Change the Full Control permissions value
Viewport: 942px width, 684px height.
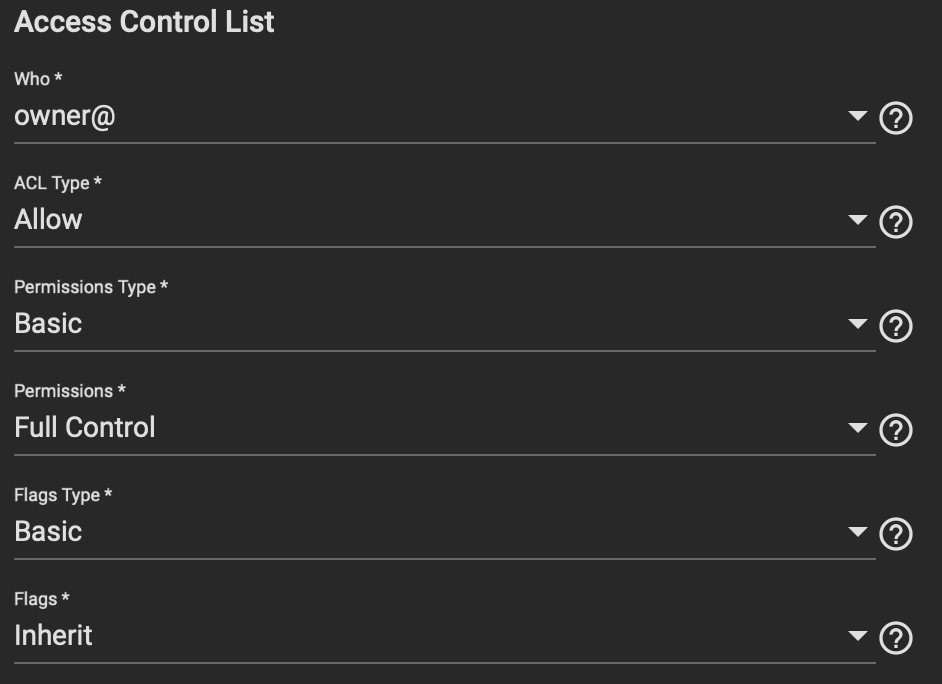(85, 427)
